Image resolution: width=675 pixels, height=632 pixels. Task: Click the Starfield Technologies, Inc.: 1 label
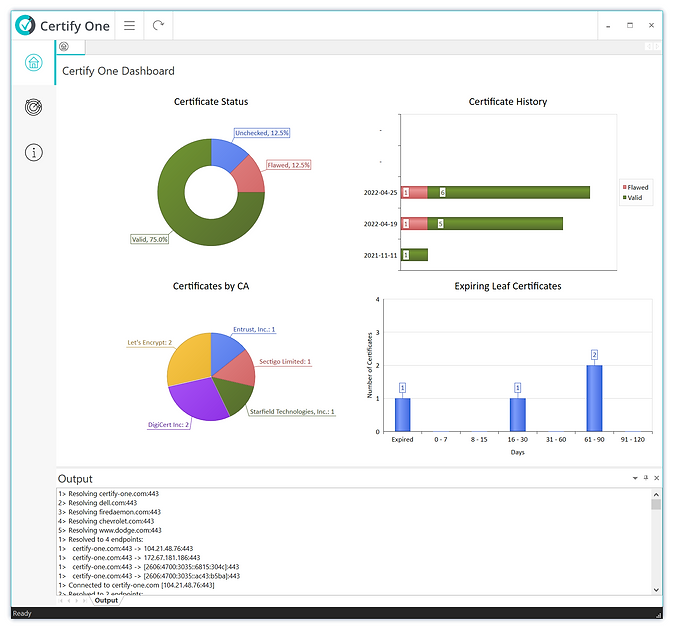click(x=292, y=412)
